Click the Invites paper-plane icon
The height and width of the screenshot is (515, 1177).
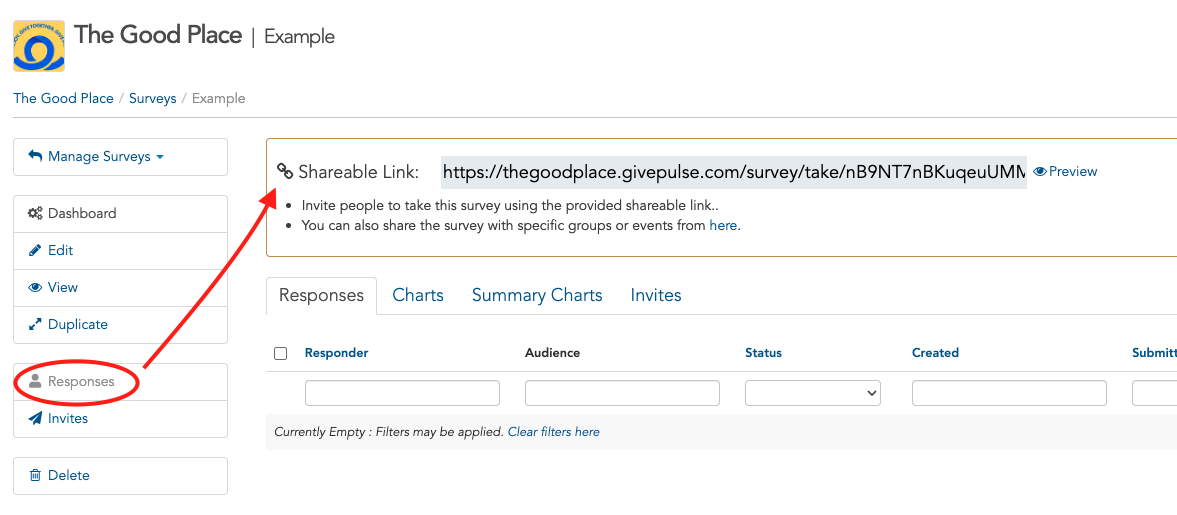coord(35,418)
